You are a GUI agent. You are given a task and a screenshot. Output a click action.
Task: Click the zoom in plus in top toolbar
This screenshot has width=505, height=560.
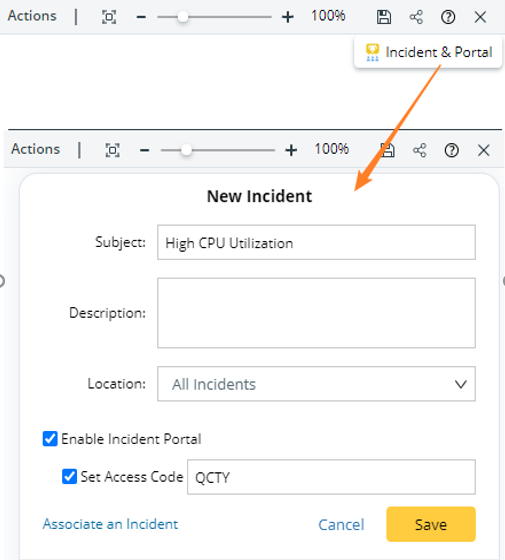(x=288, y=17)
